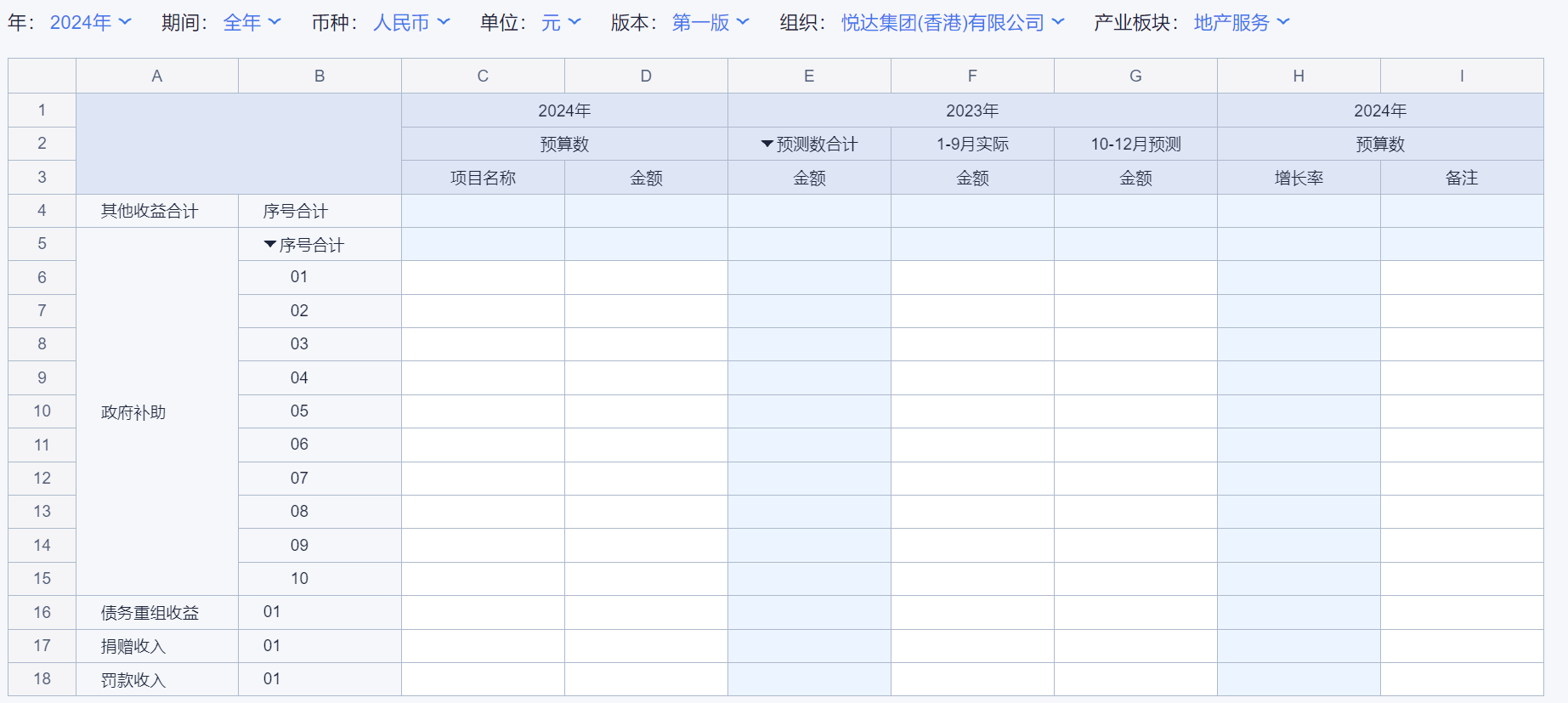Viewport: 1568px width, 703px height.
Task: Collapse the 预测数合计 column group triangle
Action: click(x=767, y=145)
